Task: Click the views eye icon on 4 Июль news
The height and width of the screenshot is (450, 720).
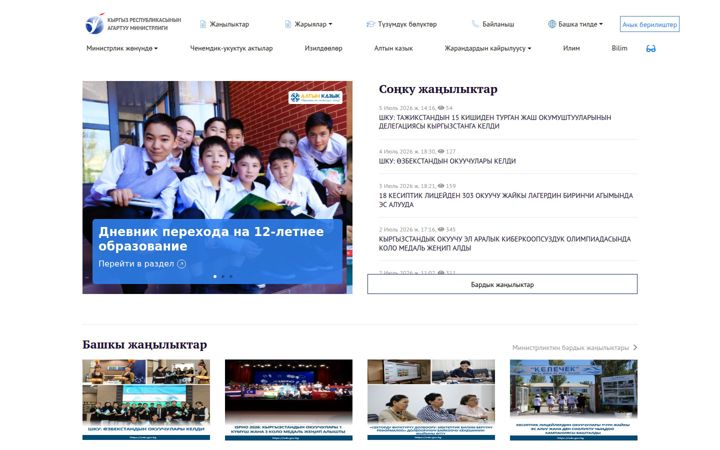Action: [441, 151]
